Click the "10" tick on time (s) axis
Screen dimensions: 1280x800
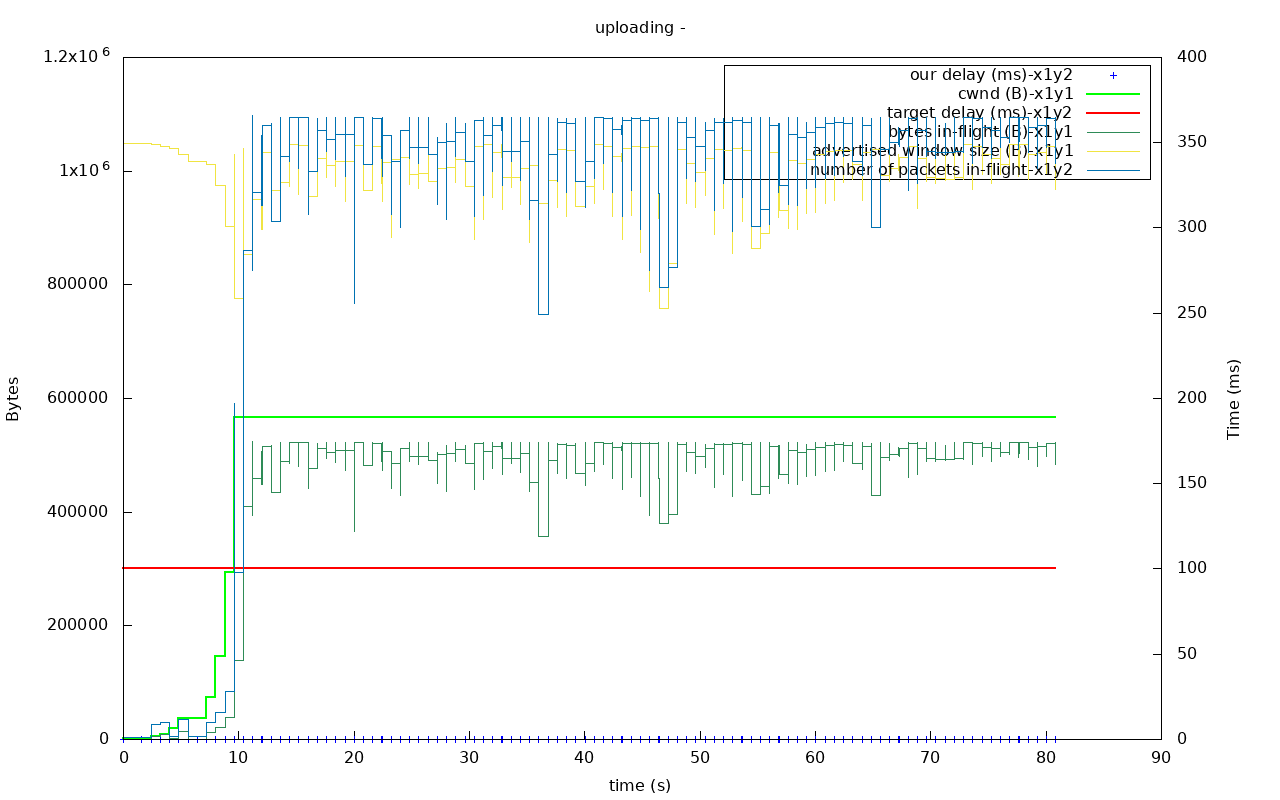[239, 758]
